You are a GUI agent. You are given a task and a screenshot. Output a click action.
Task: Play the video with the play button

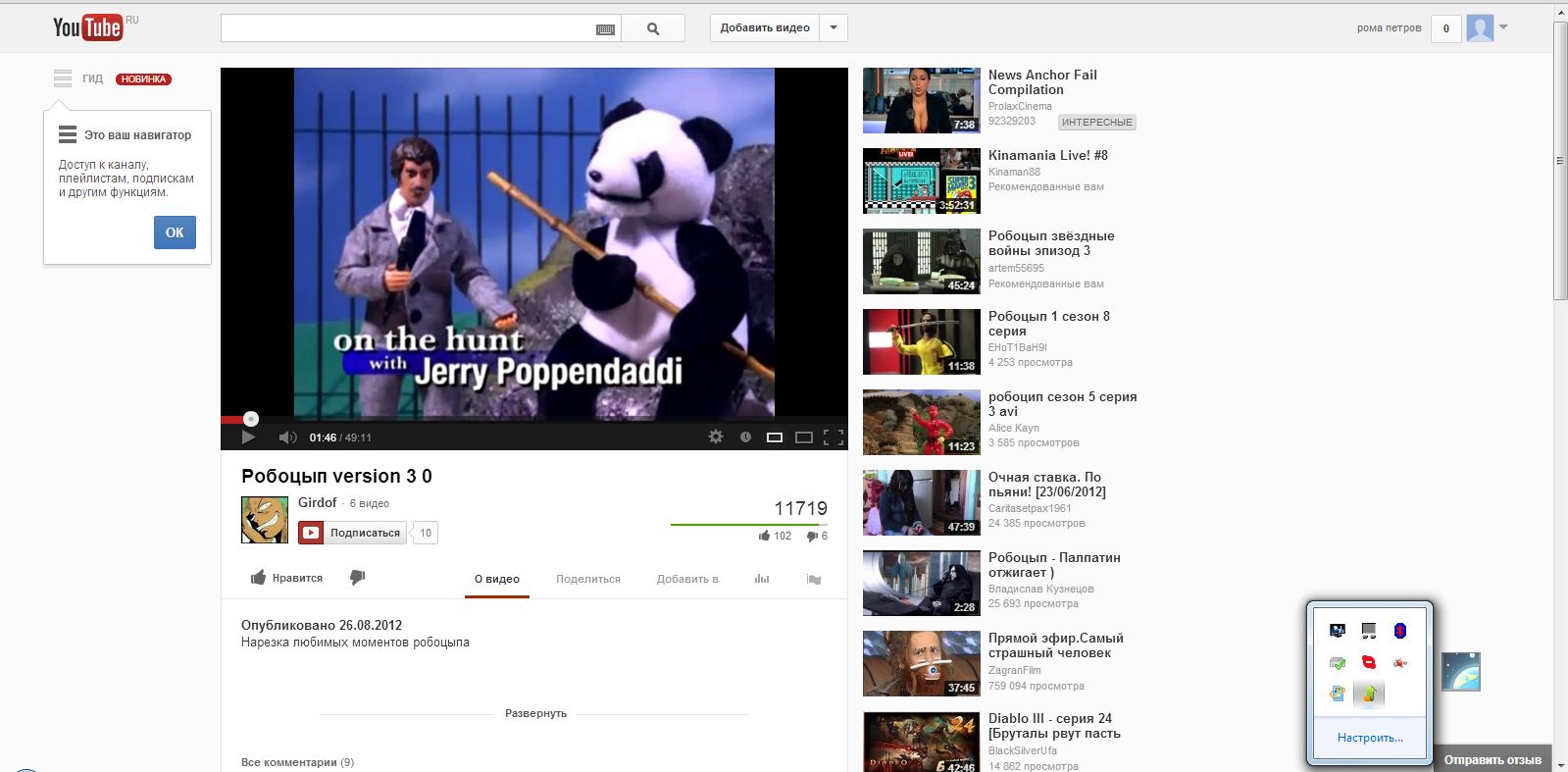248,437
